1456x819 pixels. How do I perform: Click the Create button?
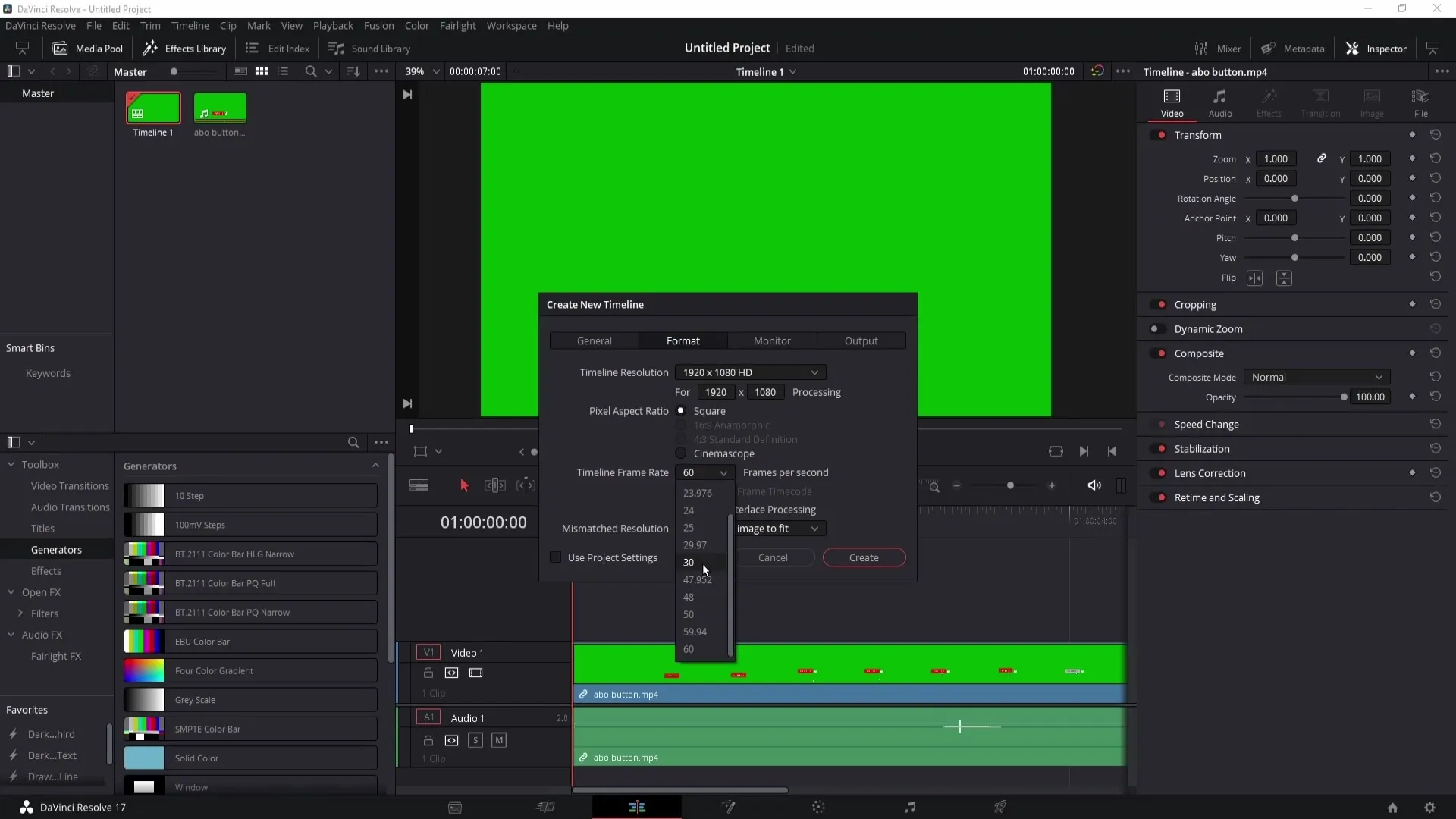pyautogui.click(x=864, y=557)
